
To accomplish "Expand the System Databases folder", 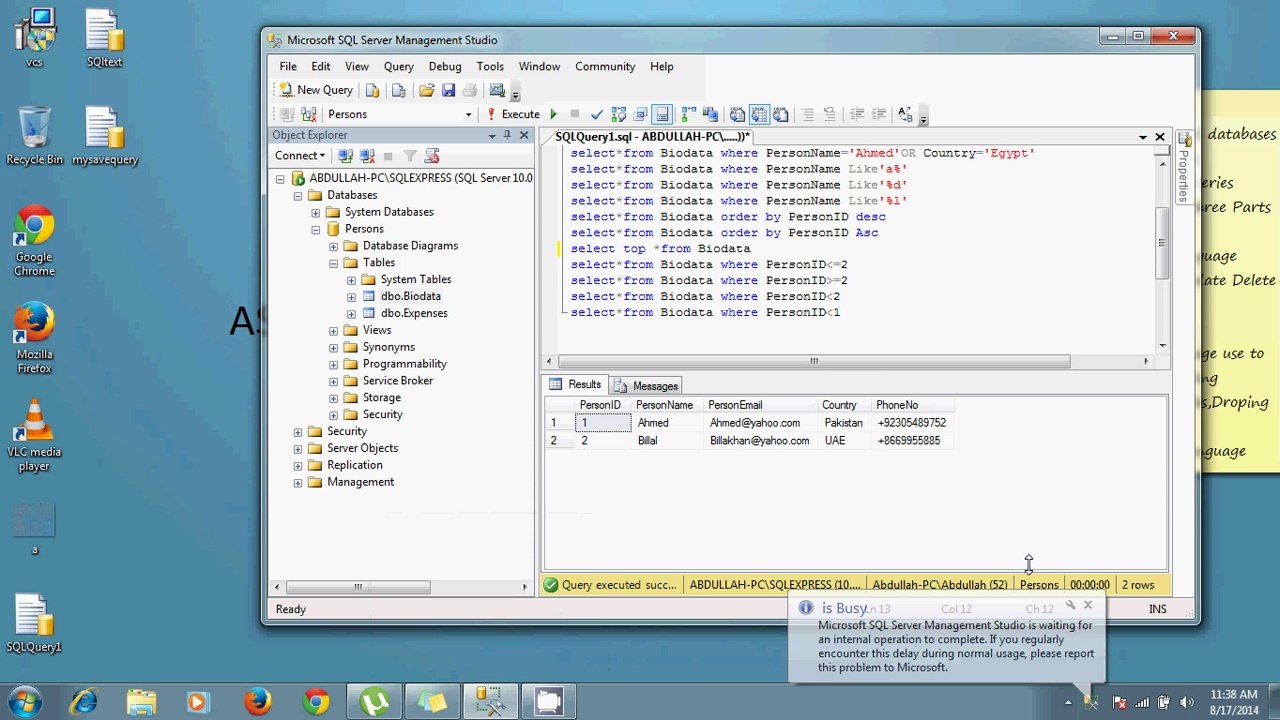I will (x=316, y=213).
